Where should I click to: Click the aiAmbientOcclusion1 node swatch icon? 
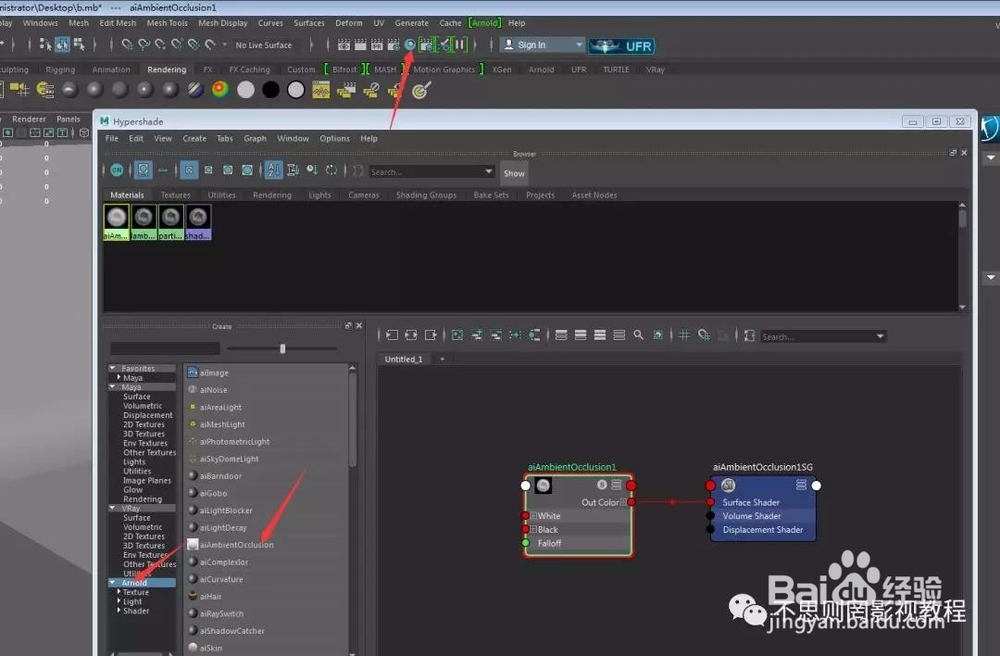543,486
